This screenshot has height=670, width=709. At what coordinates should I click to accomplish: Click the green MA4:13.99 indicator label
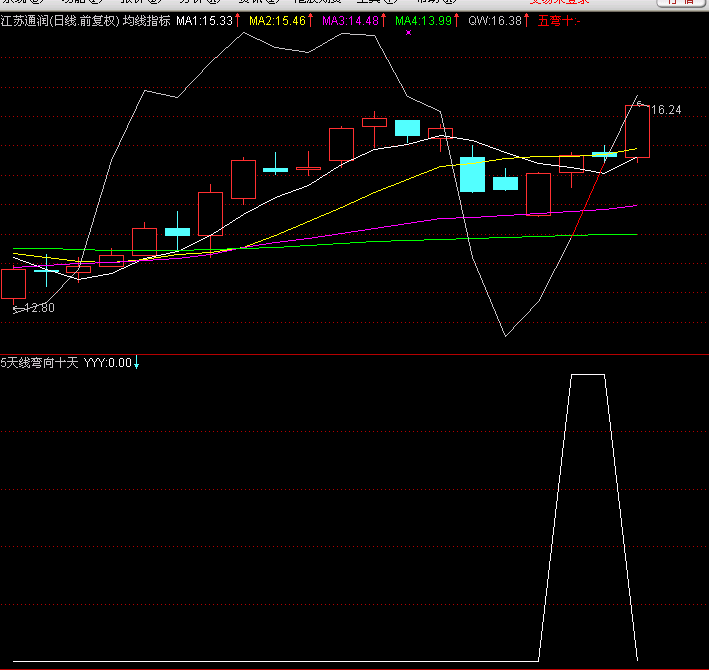(422, 20)
